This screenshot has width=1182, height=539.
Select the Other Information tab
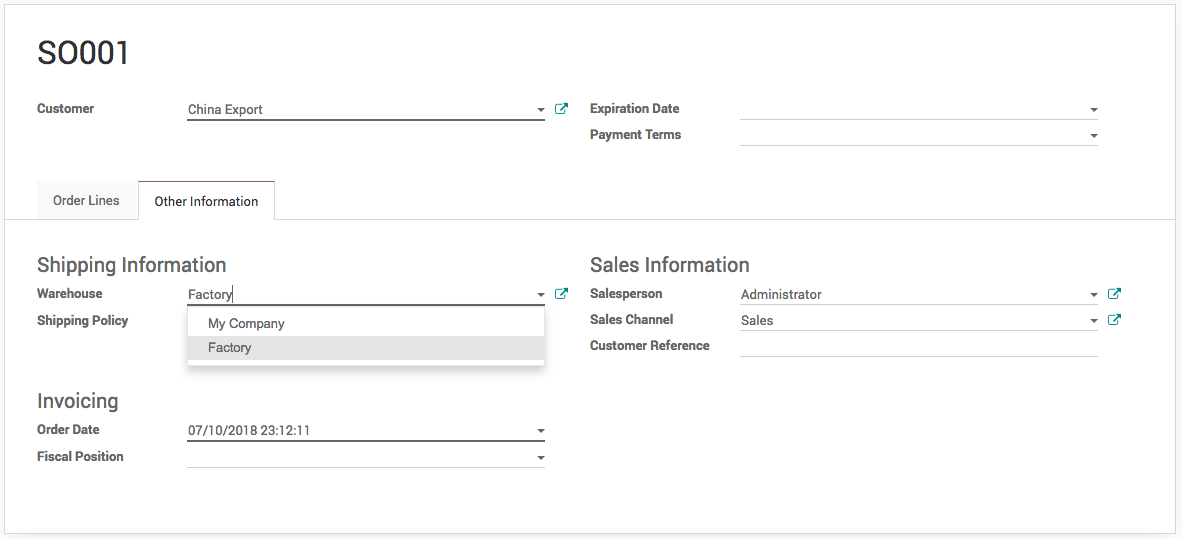pyautogui.click(x=206, y=201)
